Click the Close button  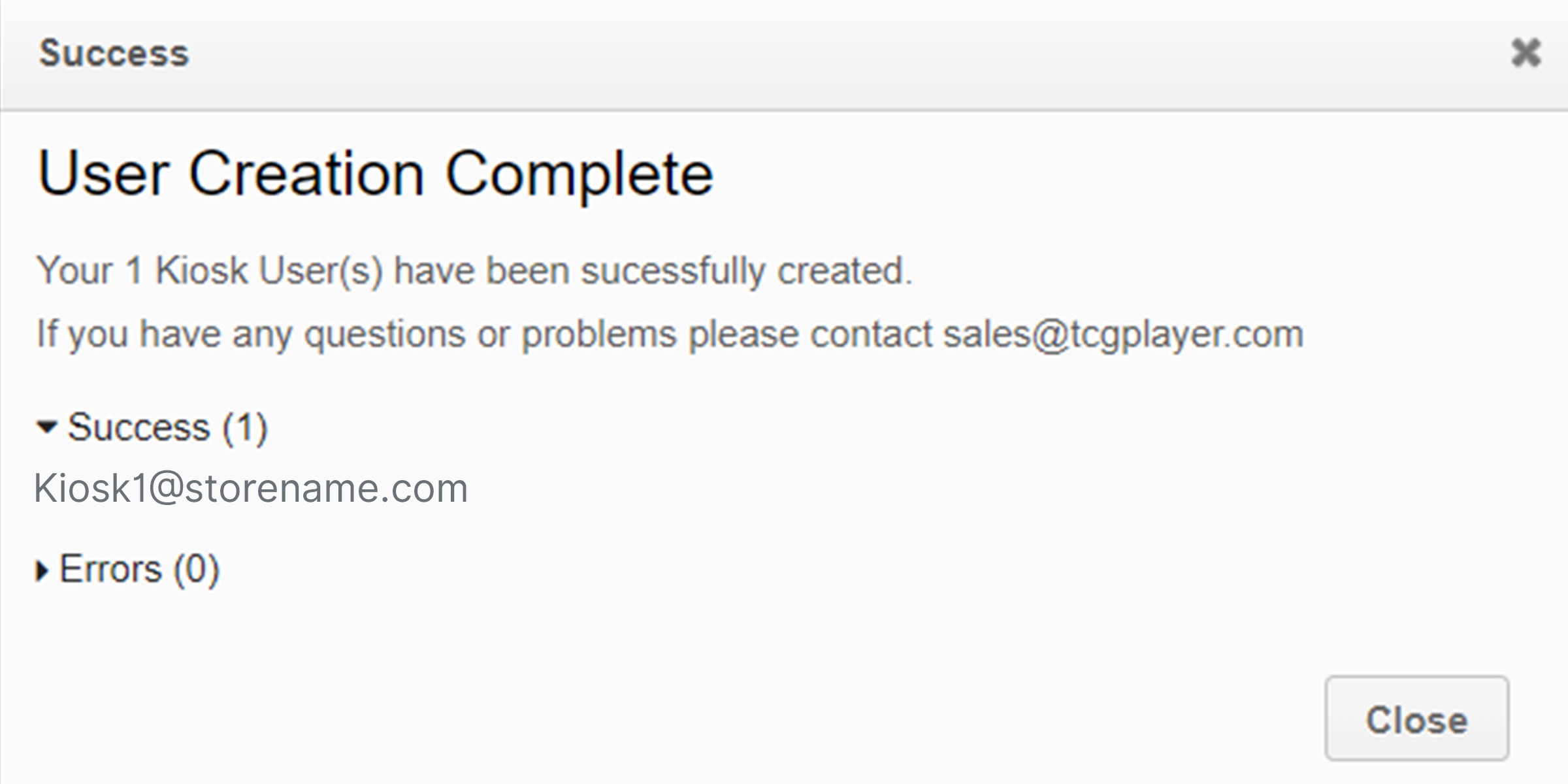pos(1417,719)
